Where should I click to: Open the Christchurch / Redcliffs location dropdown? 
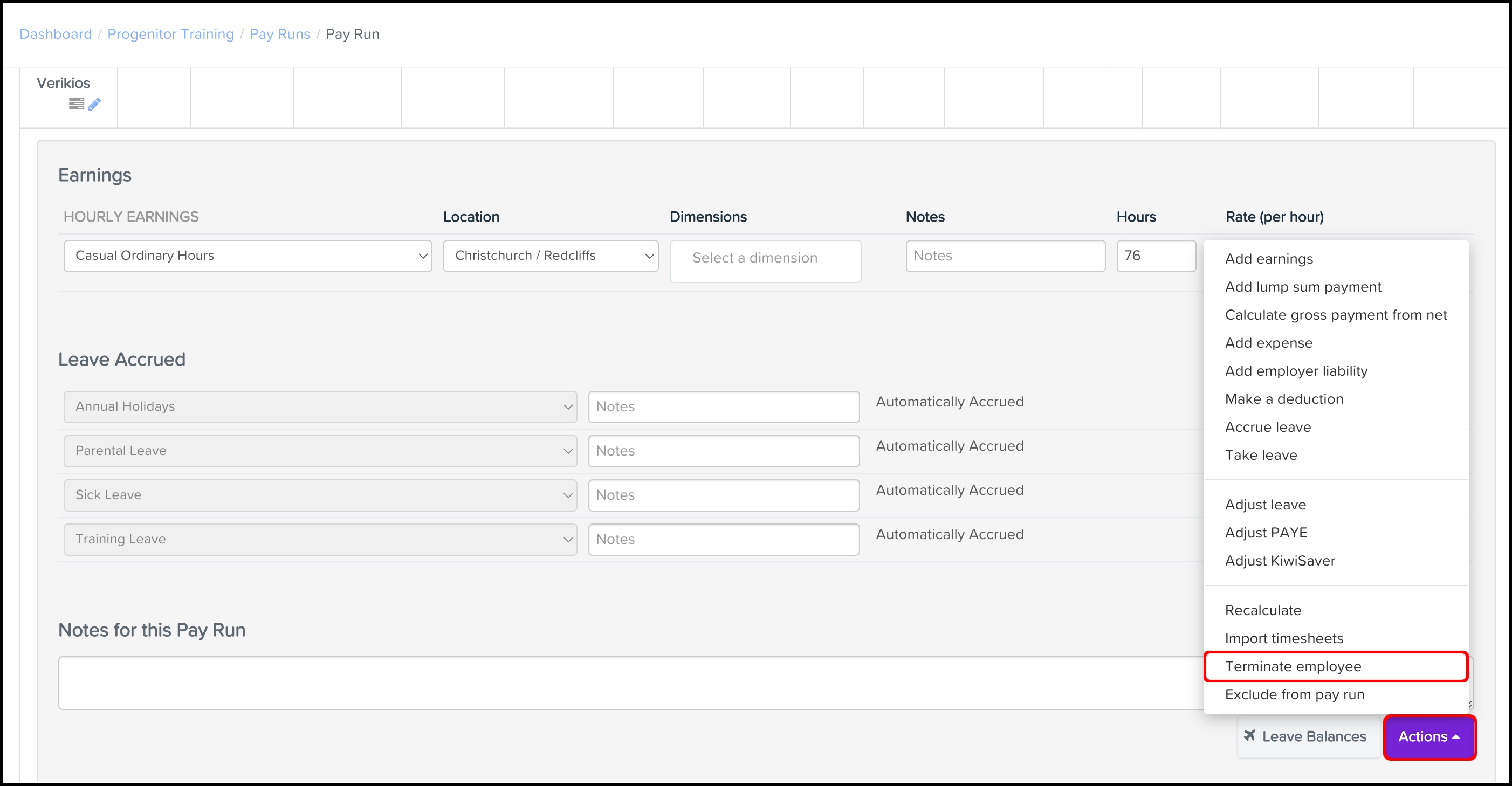point(551,256)
